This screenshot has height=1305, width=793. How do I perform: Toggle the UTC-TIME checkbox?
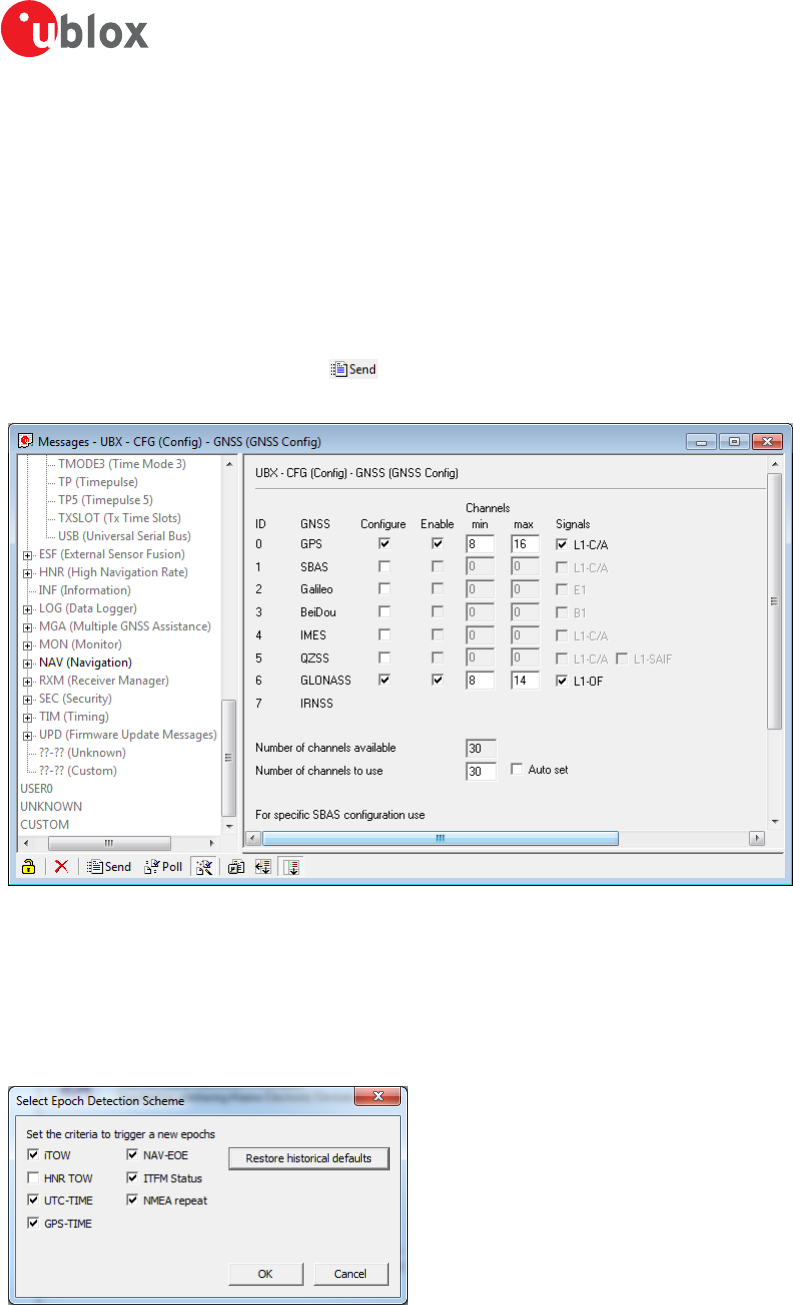[35, 1200]
